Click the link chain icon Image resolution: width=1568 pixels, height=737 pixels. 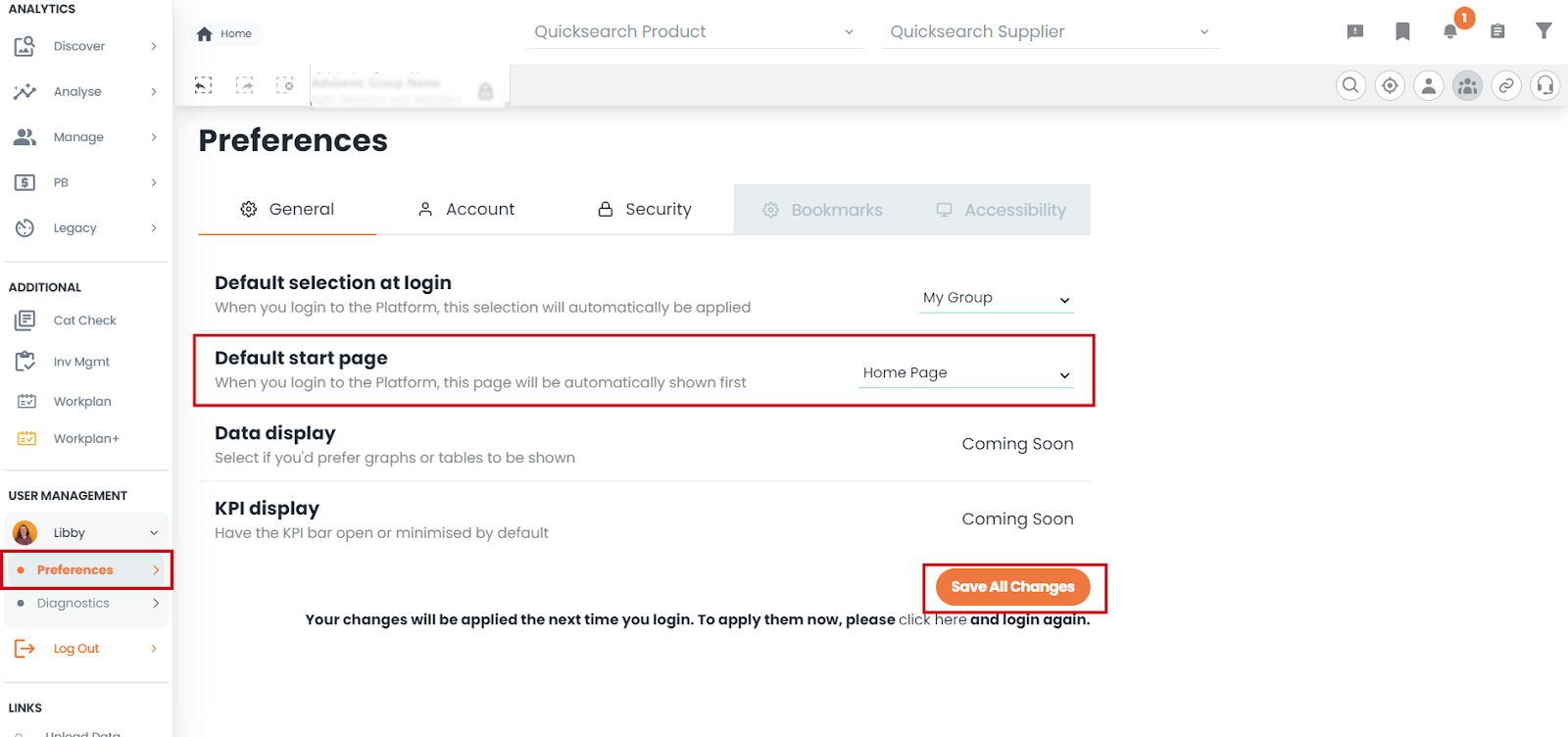click(1506, 85)
